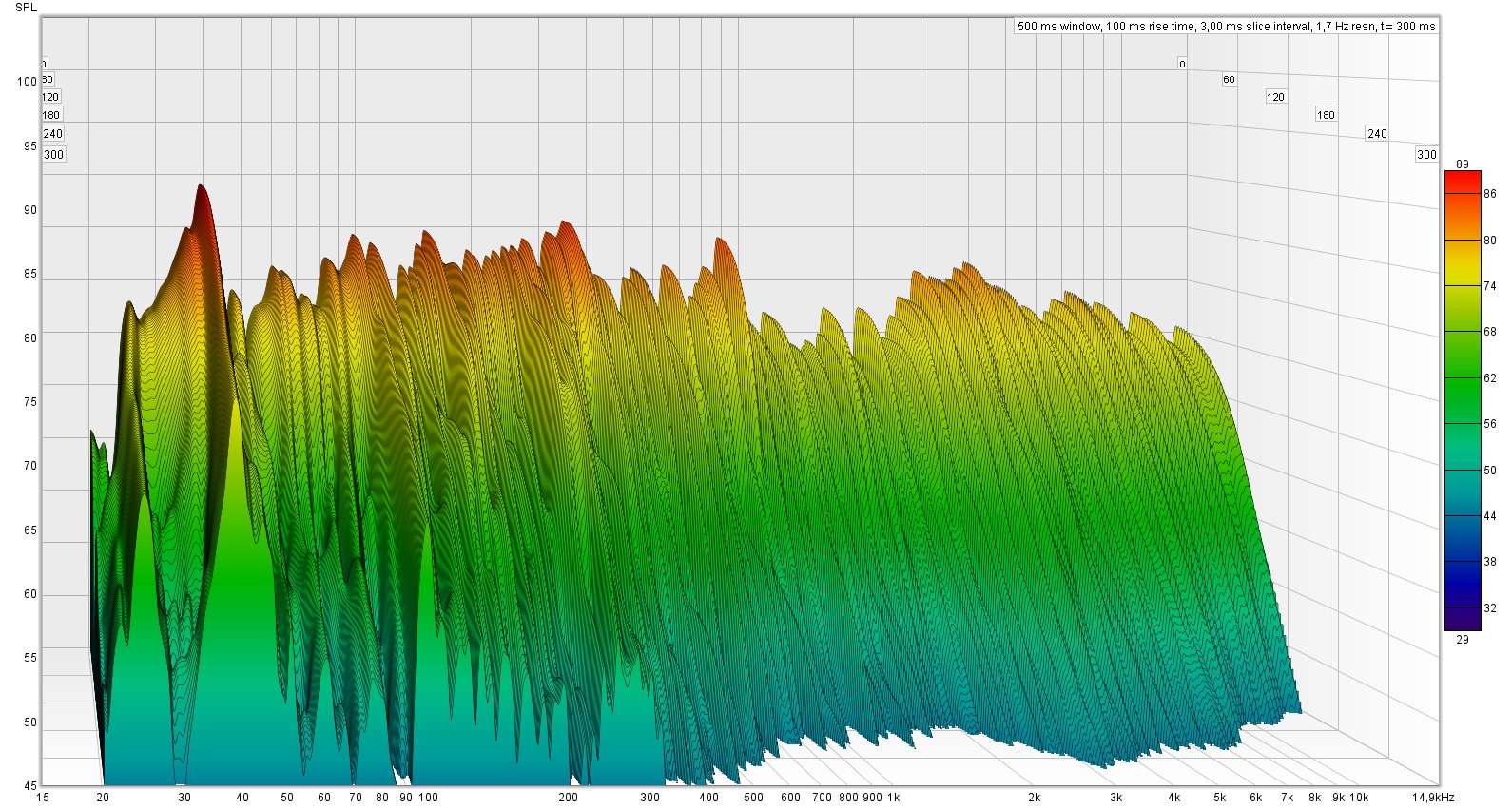Click the 1k frequency axis label
The height and width of the screenshot is (809, 1512).
click(x=893, y=798)
